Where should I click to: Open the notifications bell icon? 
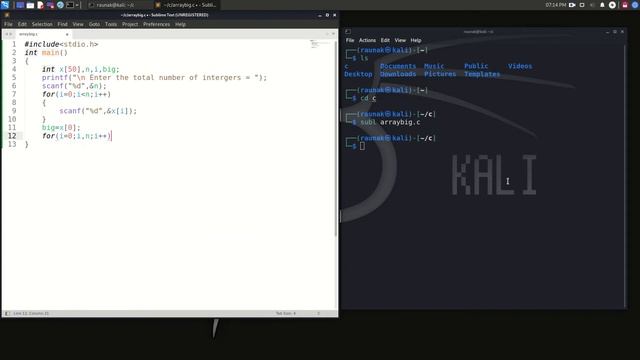(602, 5)
